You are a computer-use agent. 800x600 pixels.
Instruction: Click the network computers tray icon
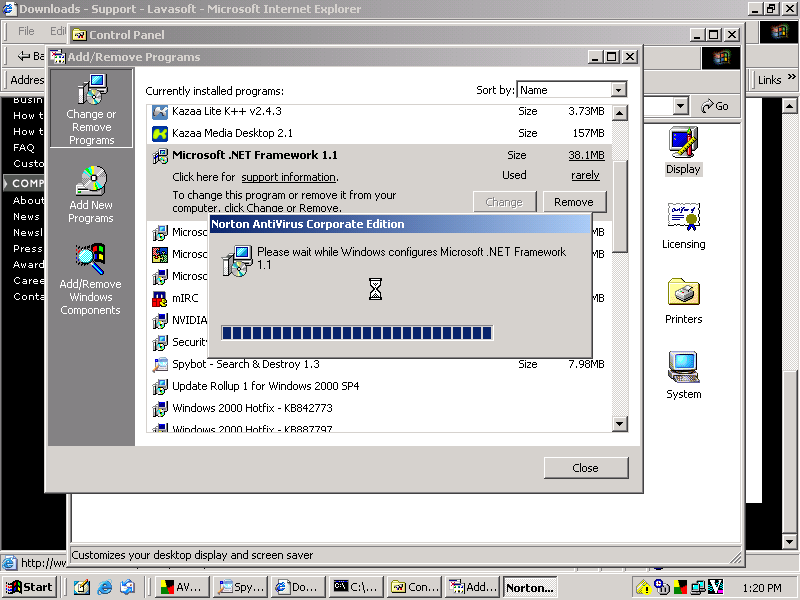click(x=698, y=588)
